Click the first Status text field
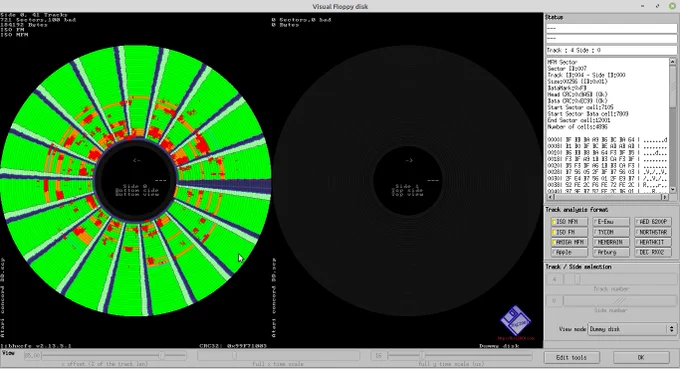Screen dimensions: 680x369 (611, 28)
